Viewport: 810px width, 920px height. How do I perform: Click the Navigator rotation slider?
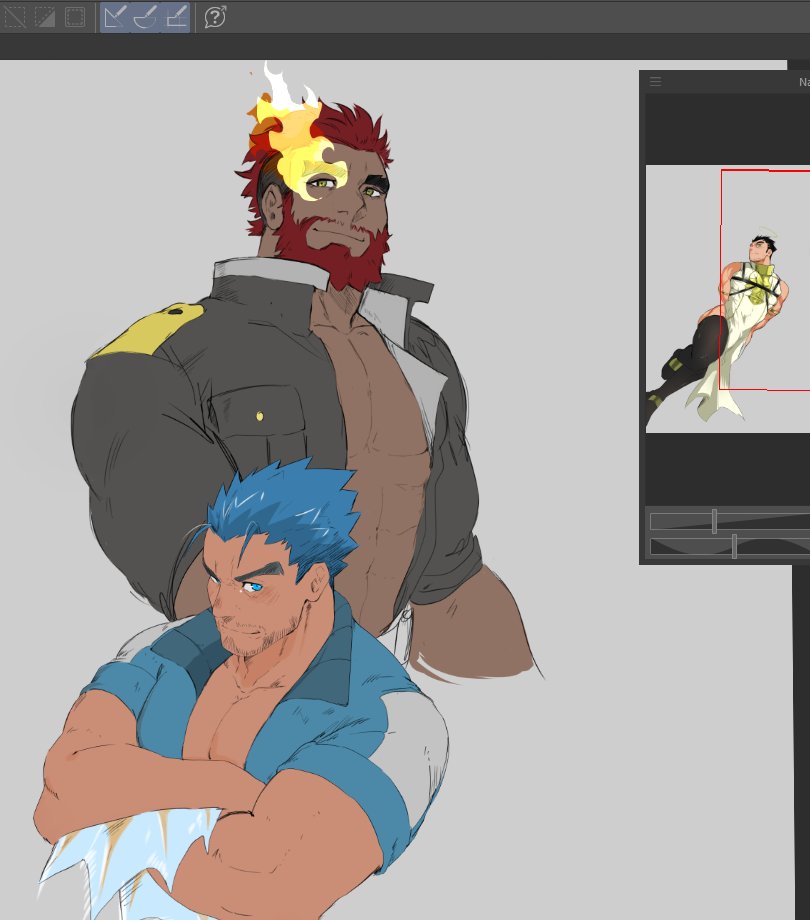[x=730, y=547]
